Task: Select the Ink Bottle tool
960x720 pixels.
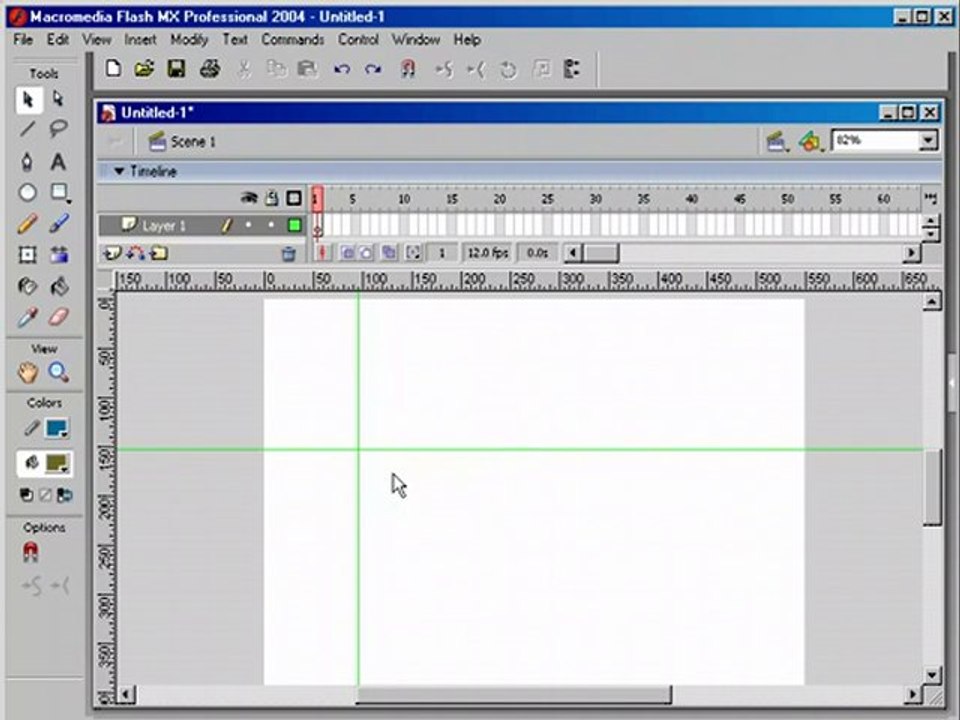Action: (27, 286)
